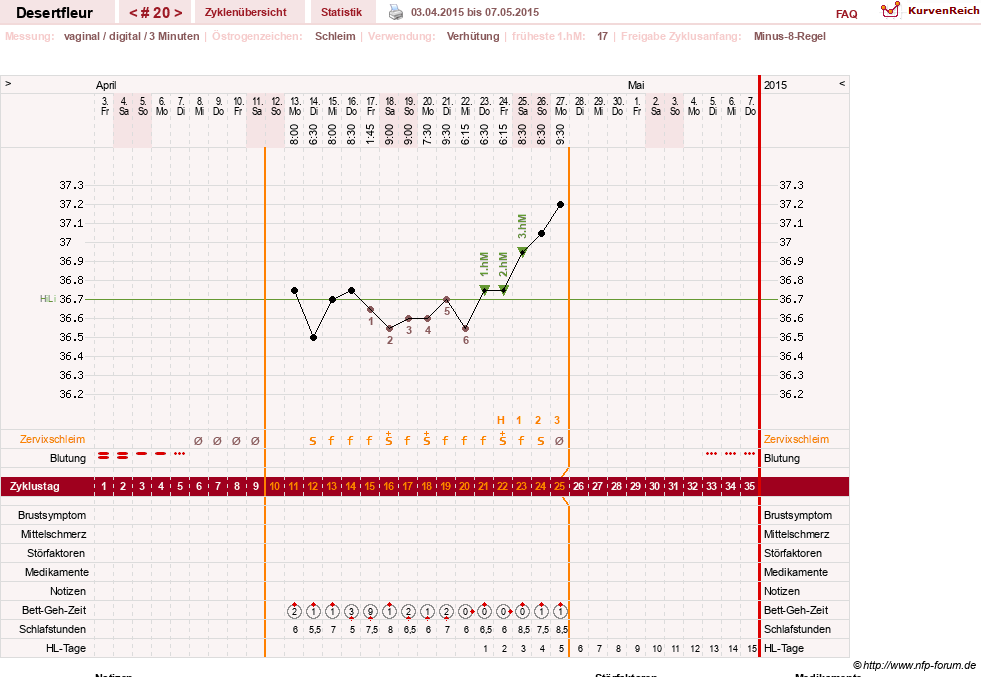Click the Bett-Geh-Zeit clock icon showing 9
The height and width of the screenshot is (677, 981).
pos(370,611)
